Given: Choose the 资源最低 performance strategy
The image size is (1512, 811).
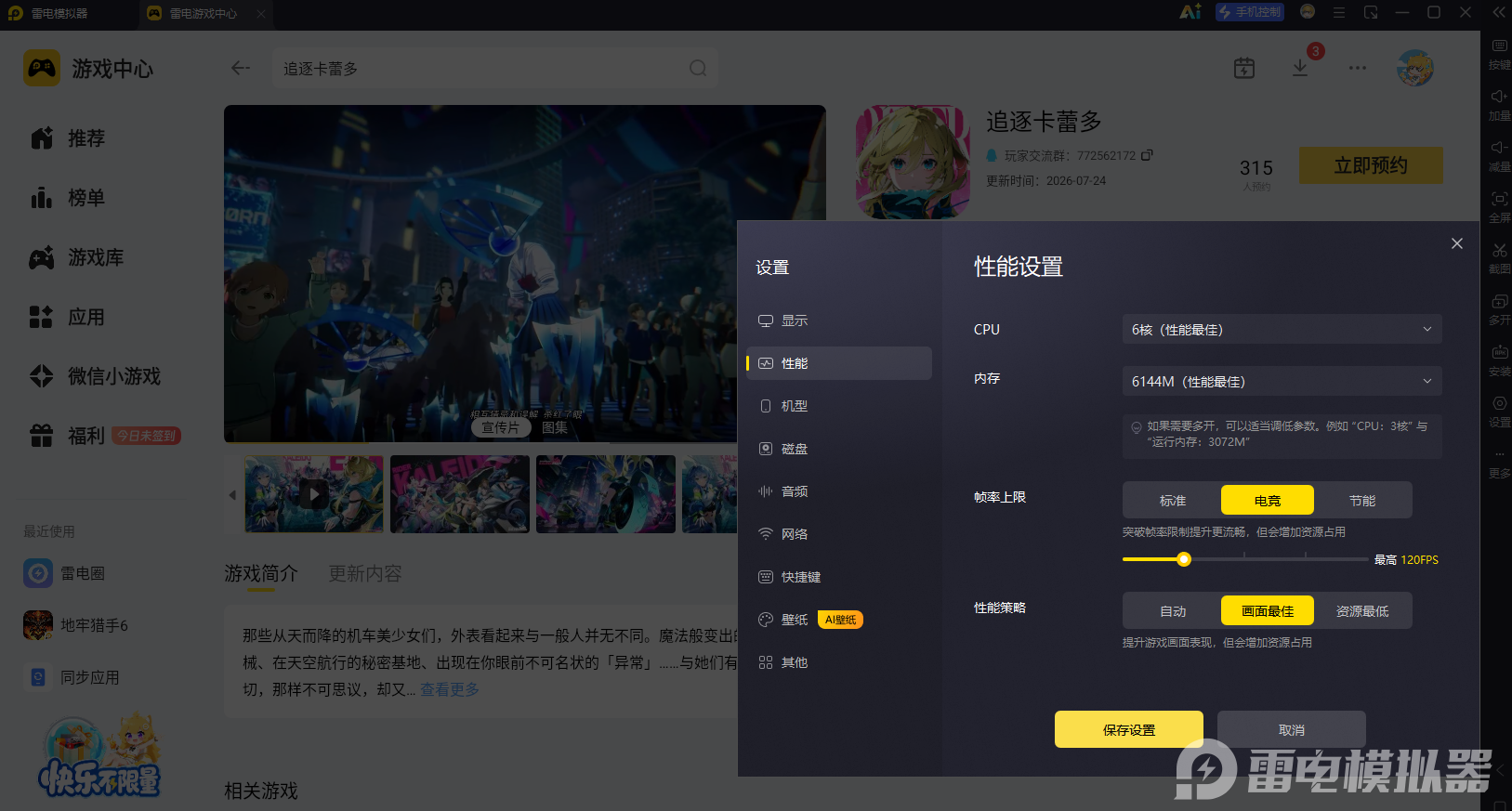Looking at the screenshot, I should [1362, 611].
